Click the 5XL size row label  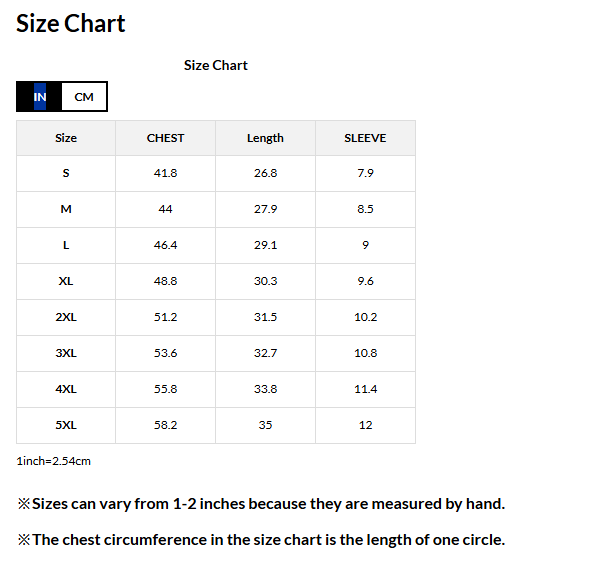[66, 425]
